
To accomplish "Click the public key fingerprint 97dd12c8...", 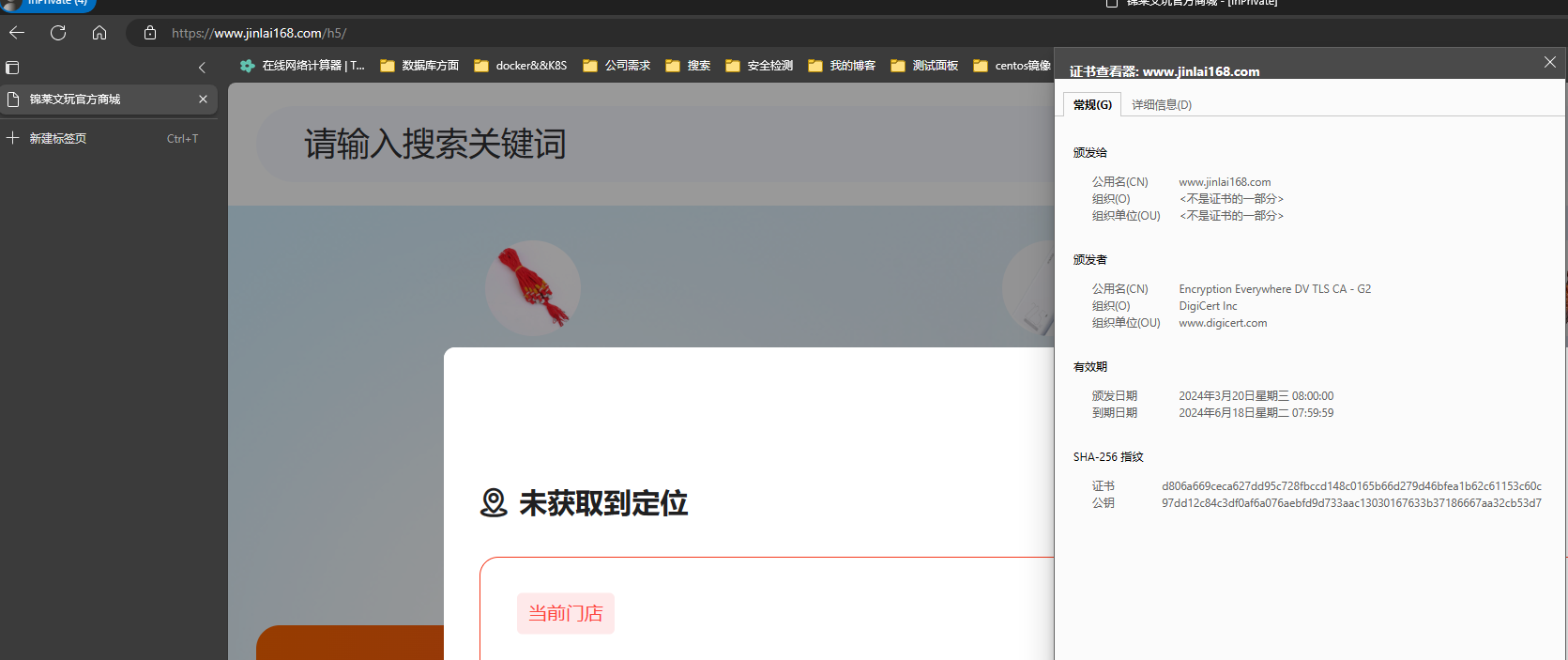I will click(1351, 503).
